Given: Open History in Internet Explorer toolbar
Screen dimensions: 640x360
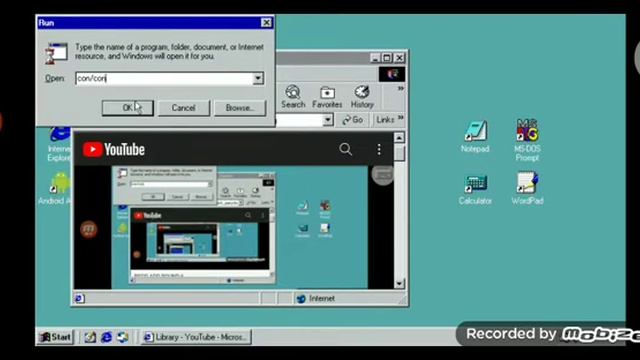Looking at the screenshot, I should [362, 97].
